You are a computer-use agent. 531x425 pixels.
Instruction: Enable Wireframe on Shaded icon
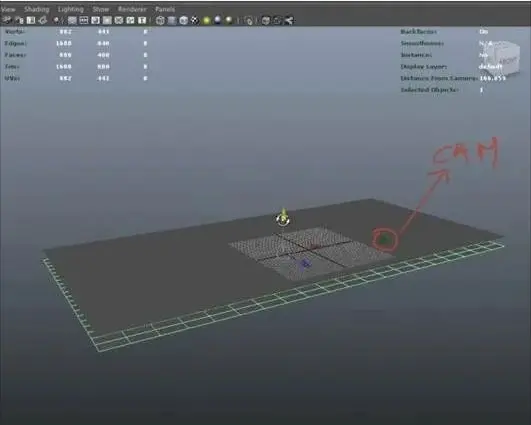[184, 21]
